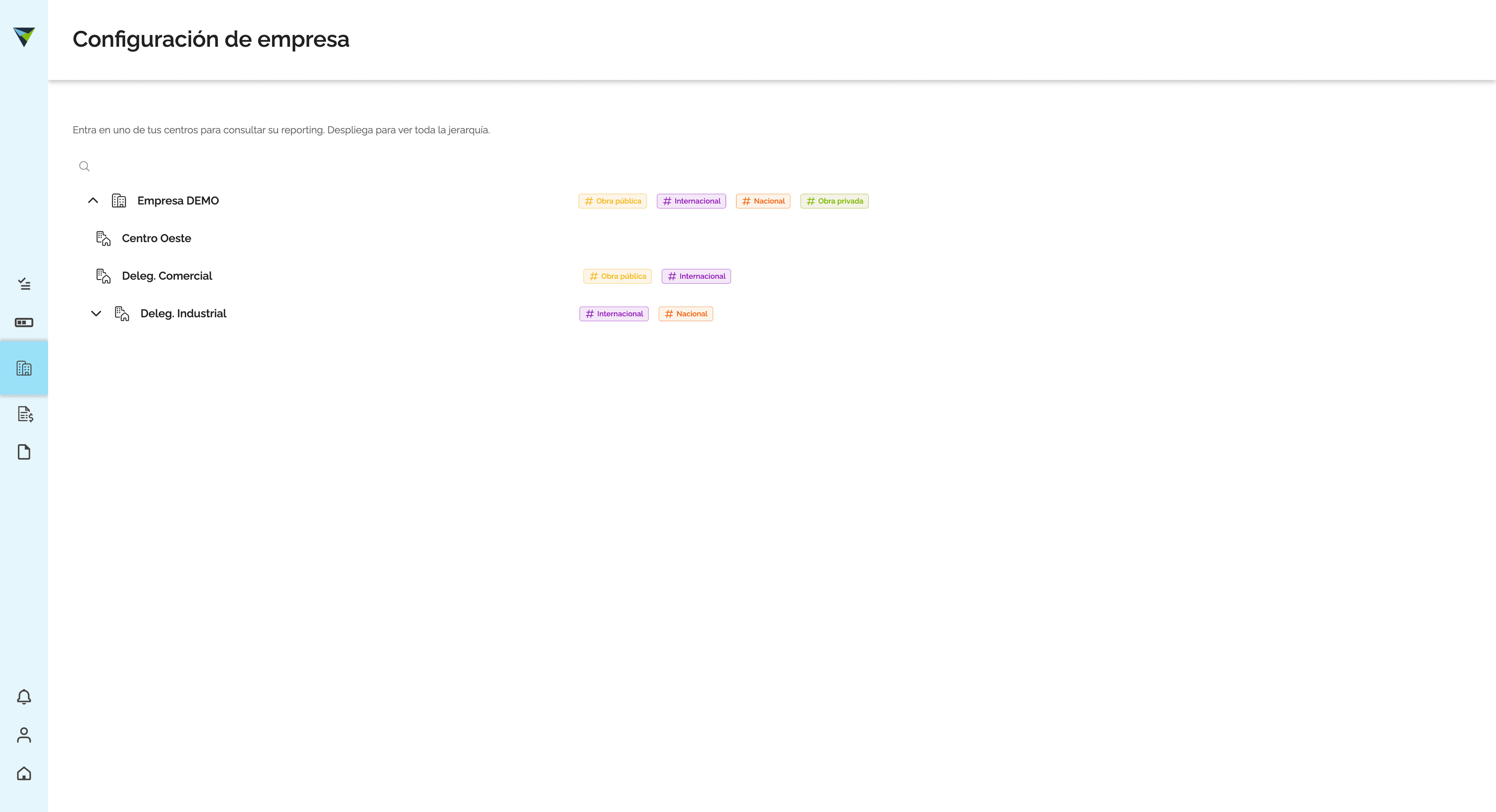Click Obra pública tag on Deleg. Comercial
Viewport: 1496px width, 812px height.
(617, 276)
